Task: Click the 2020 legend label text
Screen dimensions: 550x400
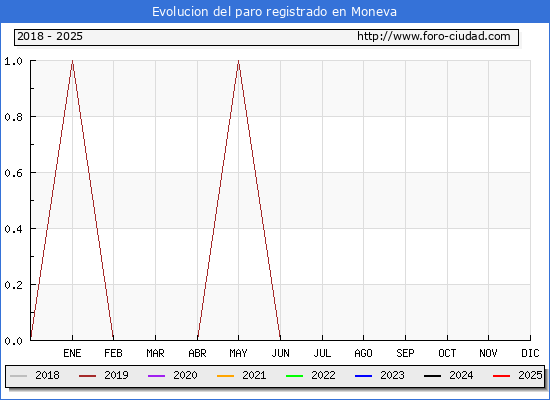Action: pos(185,375)
